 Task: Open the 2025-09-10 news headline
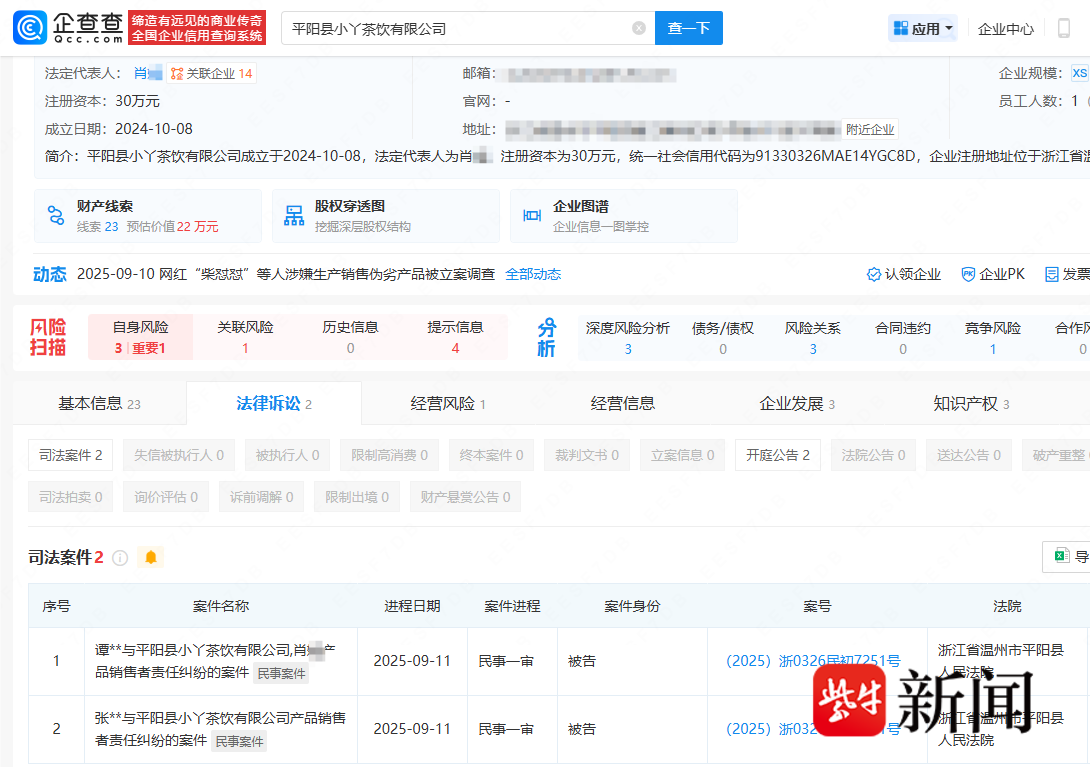click(286, 274)
